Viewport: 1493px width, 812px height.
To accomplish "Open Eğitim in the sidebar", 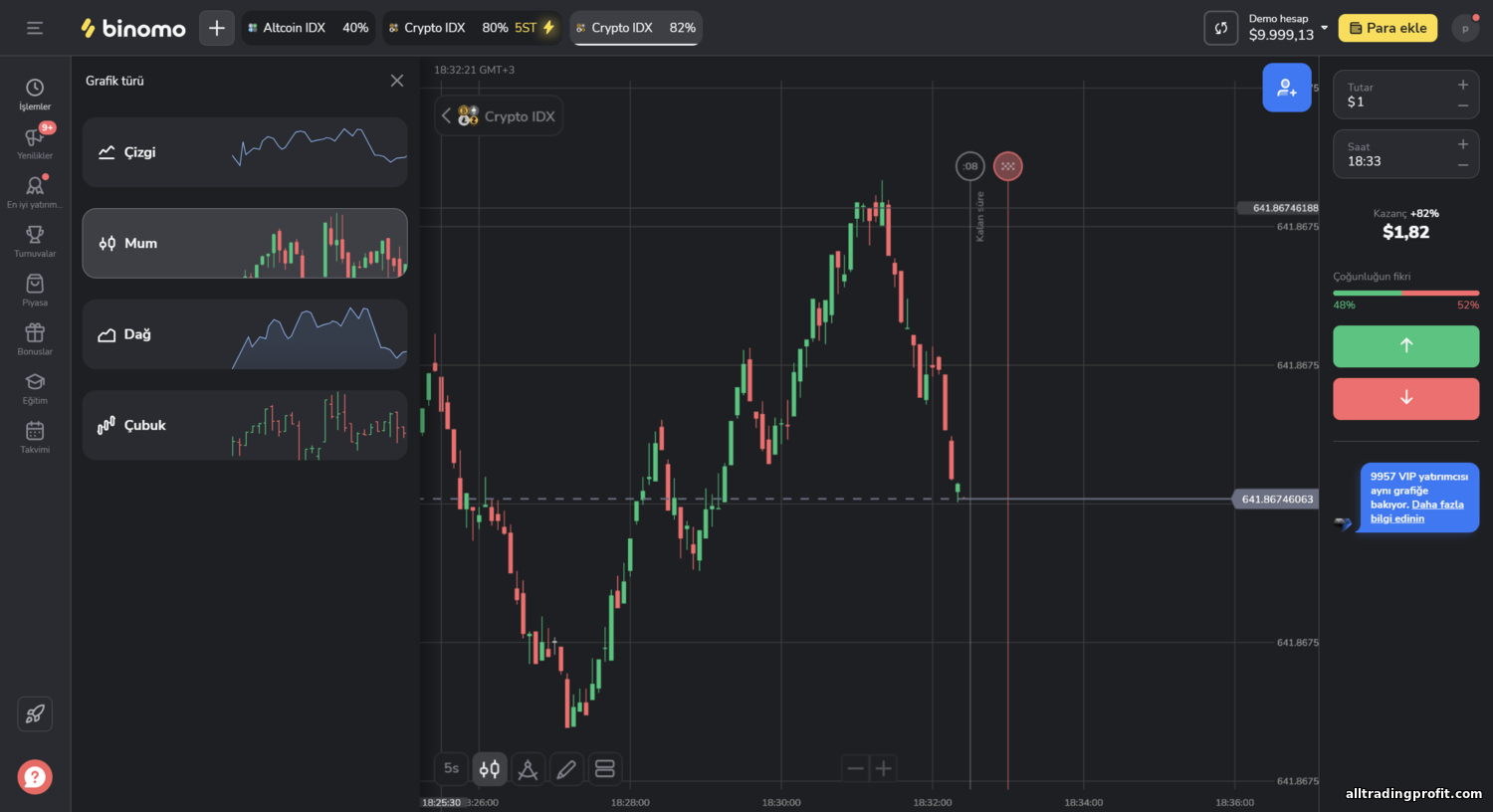I will (35, 388).
